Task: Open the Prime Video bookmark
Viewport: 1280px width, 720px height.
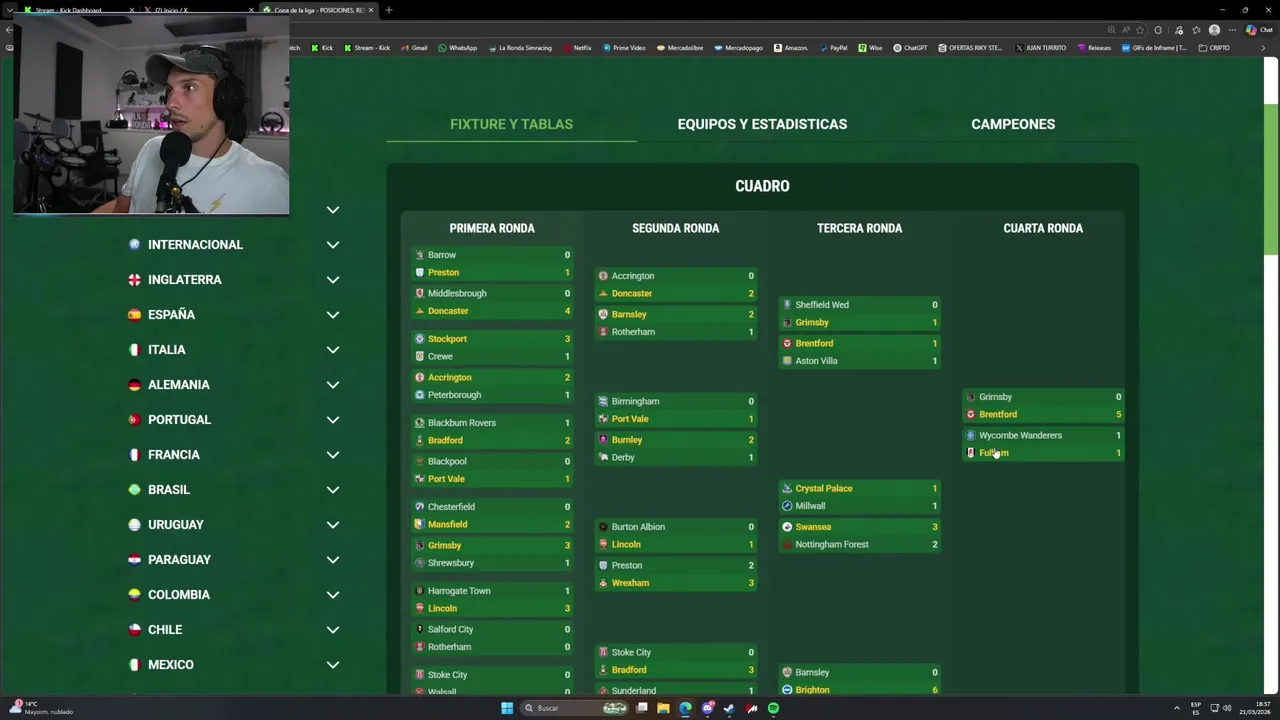Action: 624,48
